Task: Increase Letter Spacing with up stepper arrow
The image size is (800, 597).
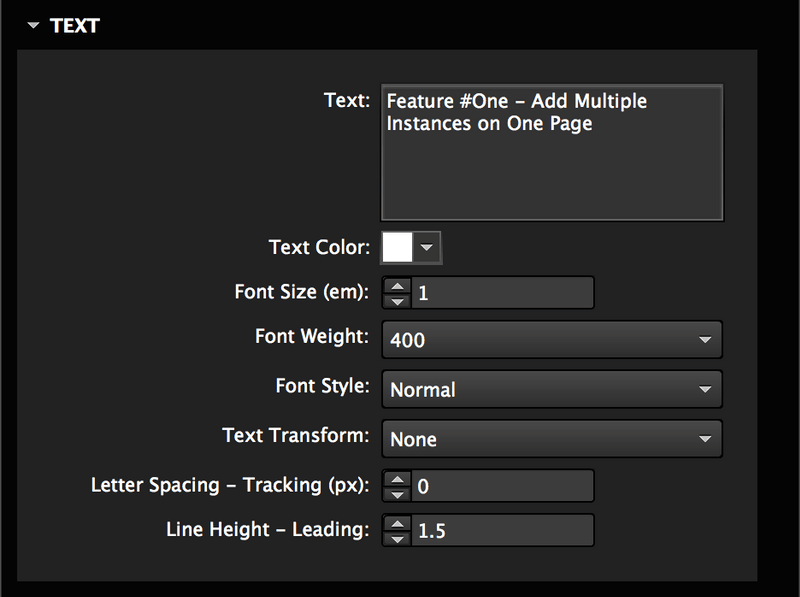Action: click(x=397, y=478)
